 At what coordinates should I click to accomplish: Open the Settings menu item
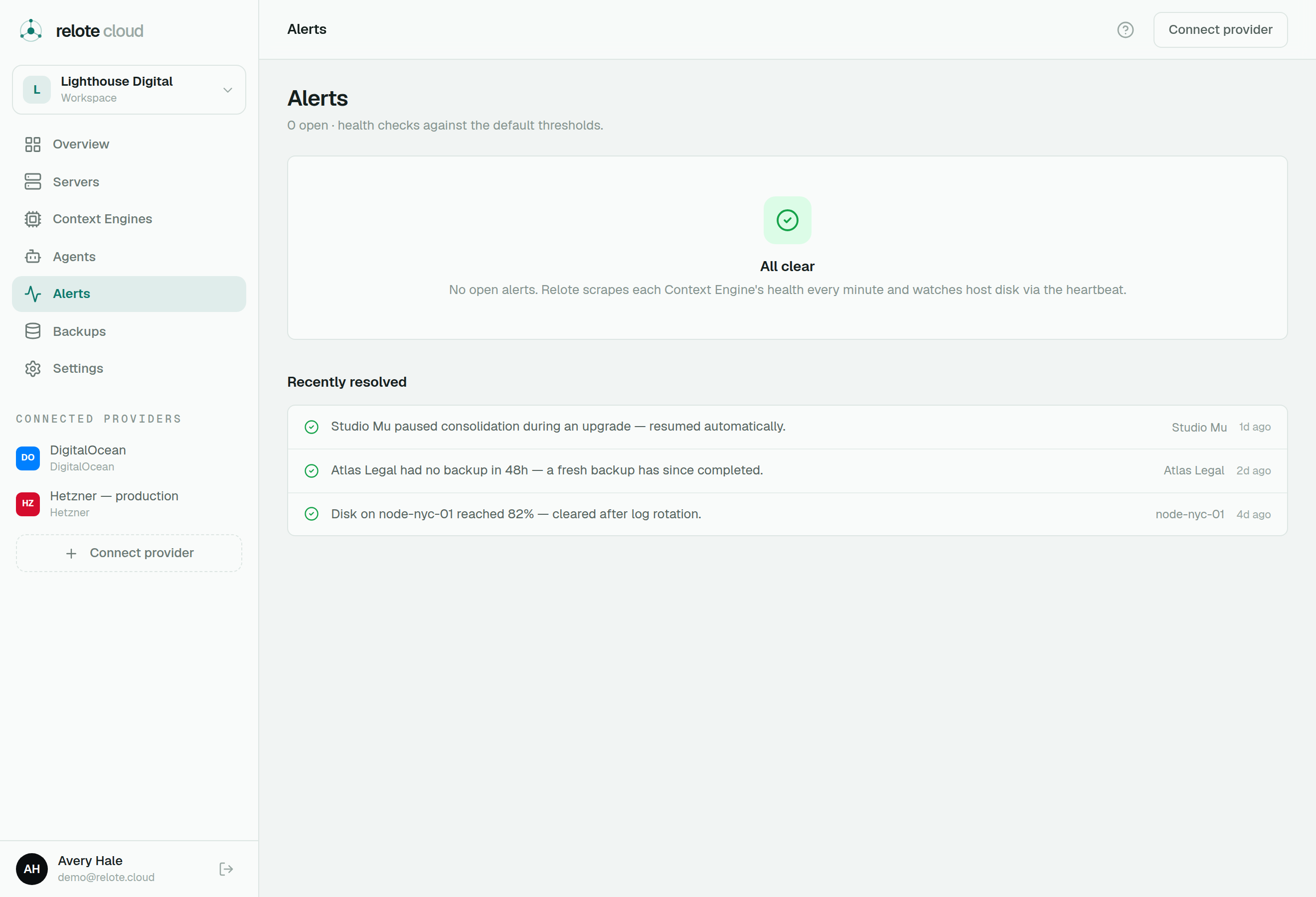[129, 368]
